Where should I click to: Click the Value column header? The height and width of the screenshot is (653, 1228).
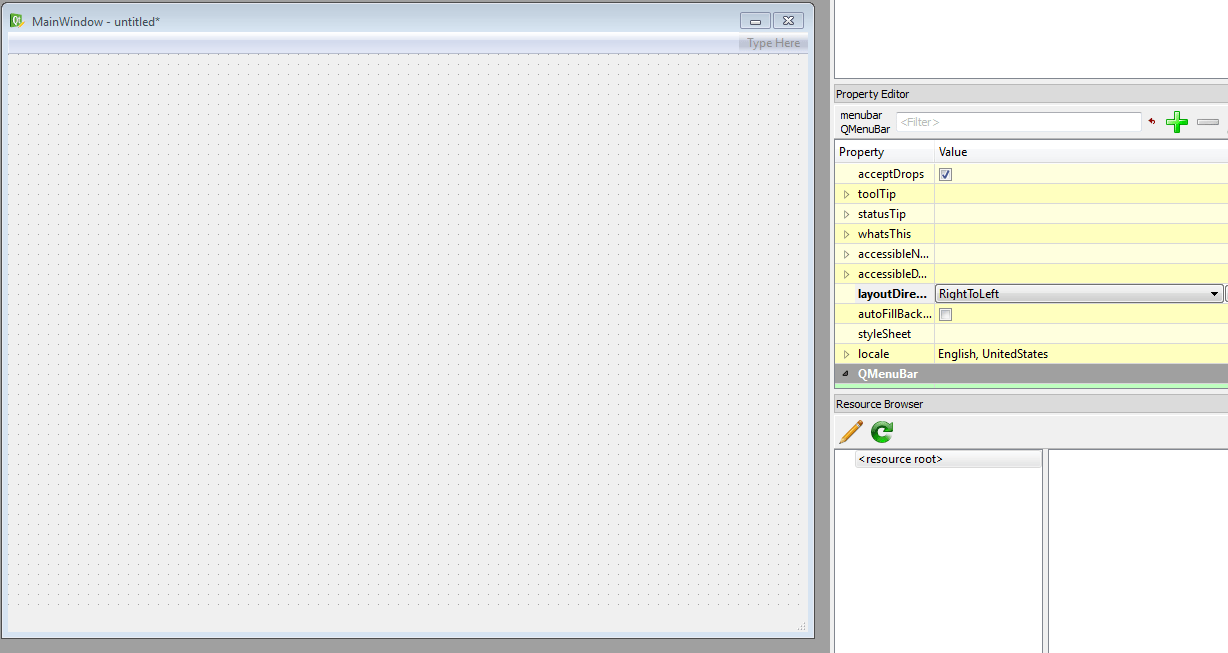tap(951, 151)
